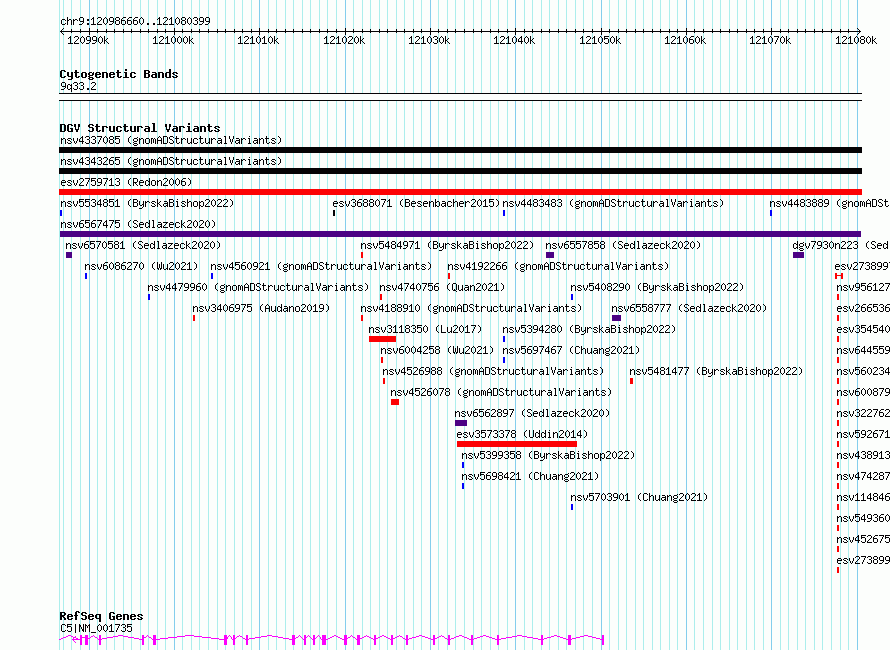Click nsv6558777 Sedlazeck2020 label

coord(689,308)
